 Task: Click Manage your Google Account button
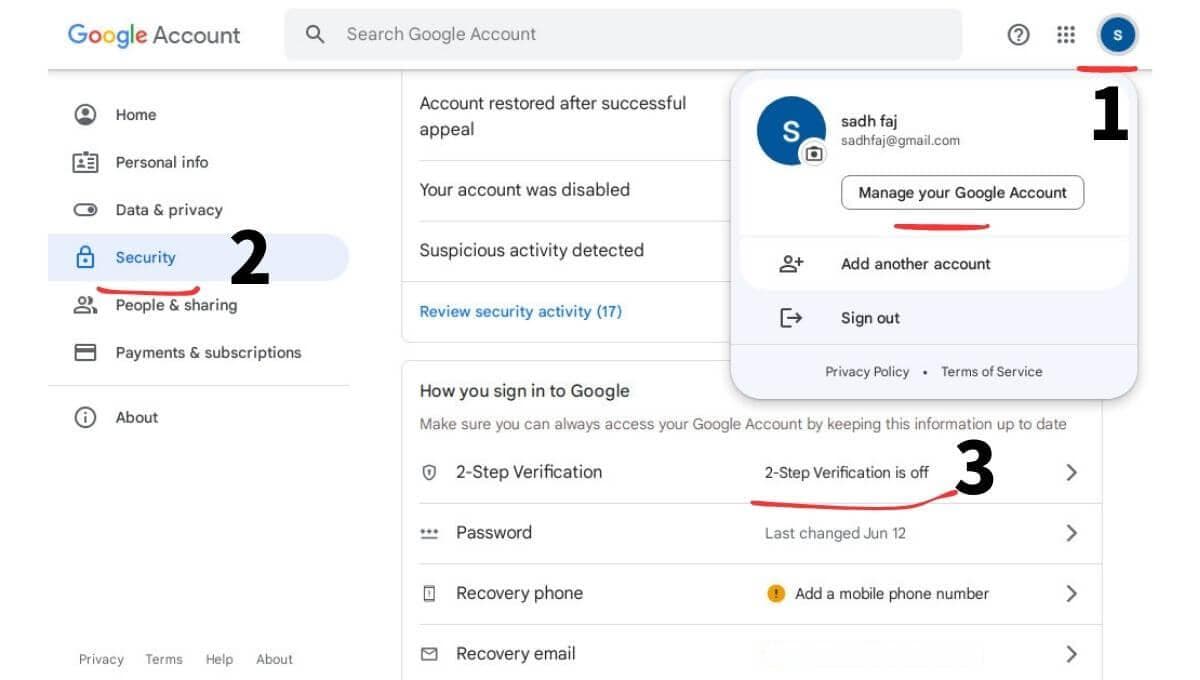point(962,193)
